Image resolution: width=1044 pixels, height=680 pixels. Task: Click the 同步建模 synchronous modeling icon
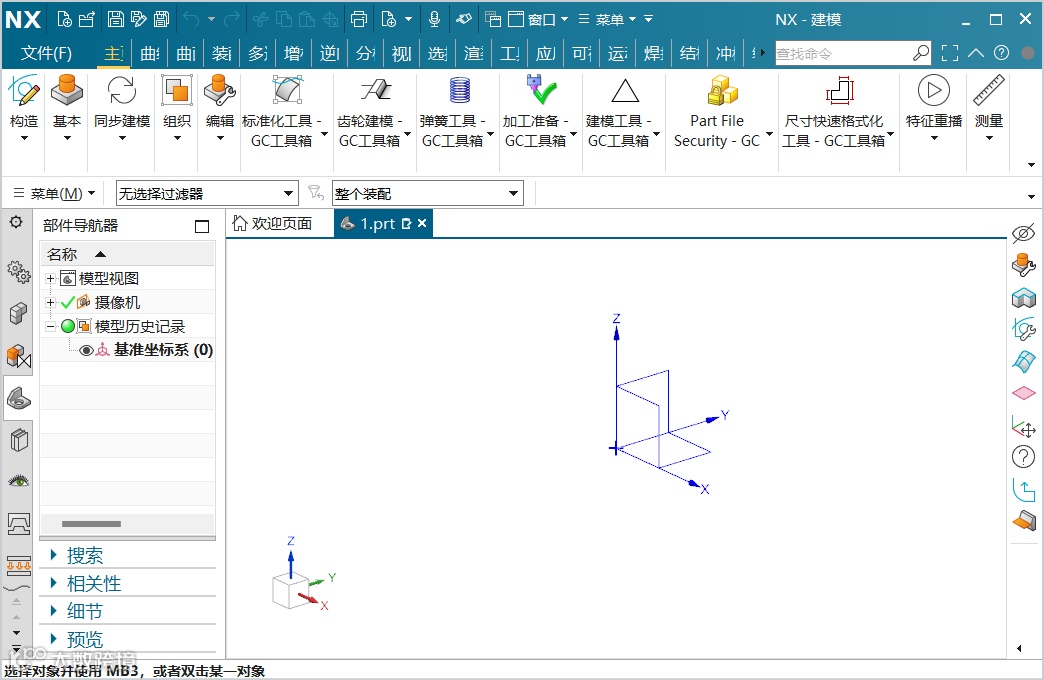[x=122, y=91]
